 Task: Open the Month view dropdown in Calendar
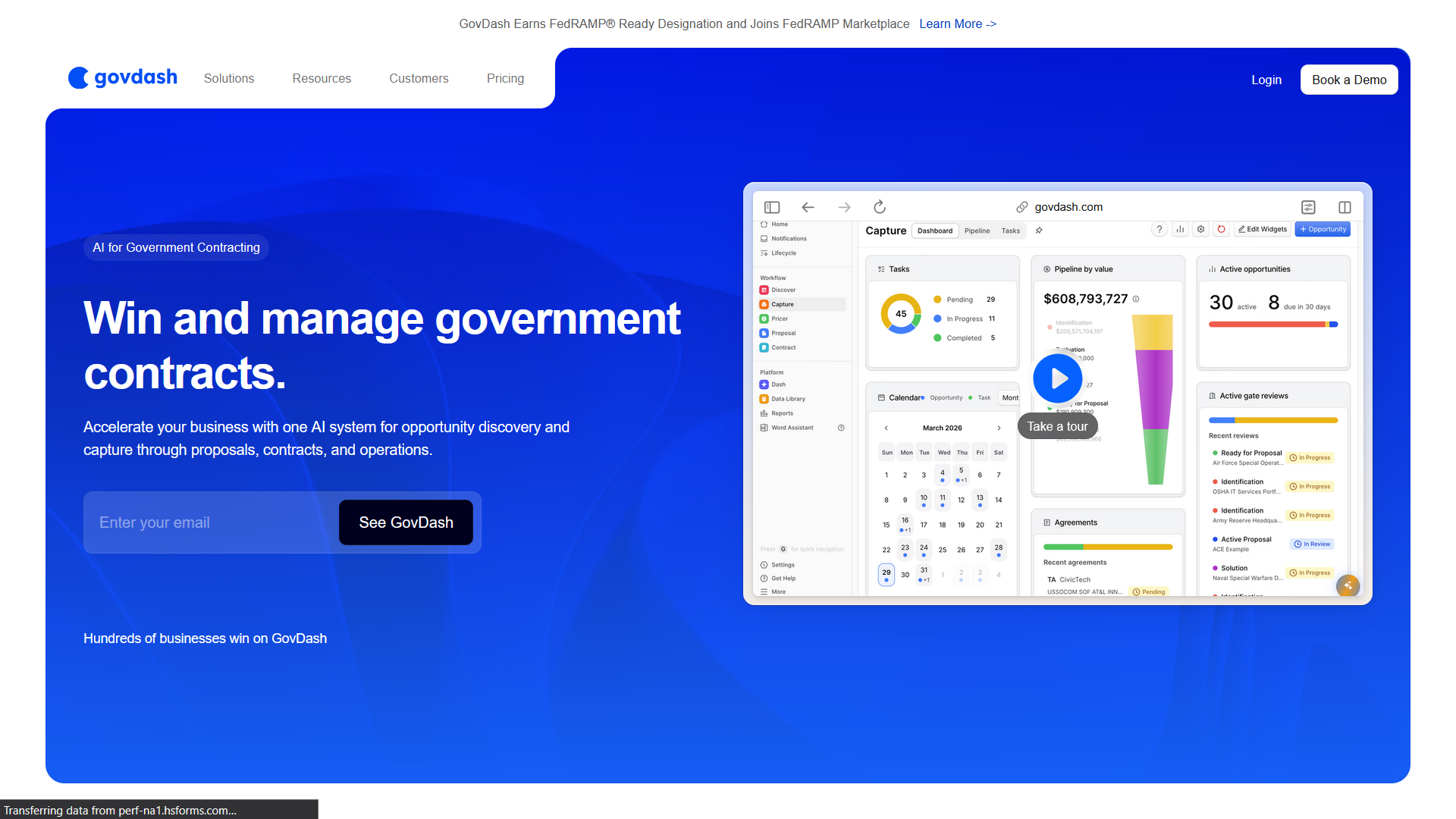click(1010, 397)
